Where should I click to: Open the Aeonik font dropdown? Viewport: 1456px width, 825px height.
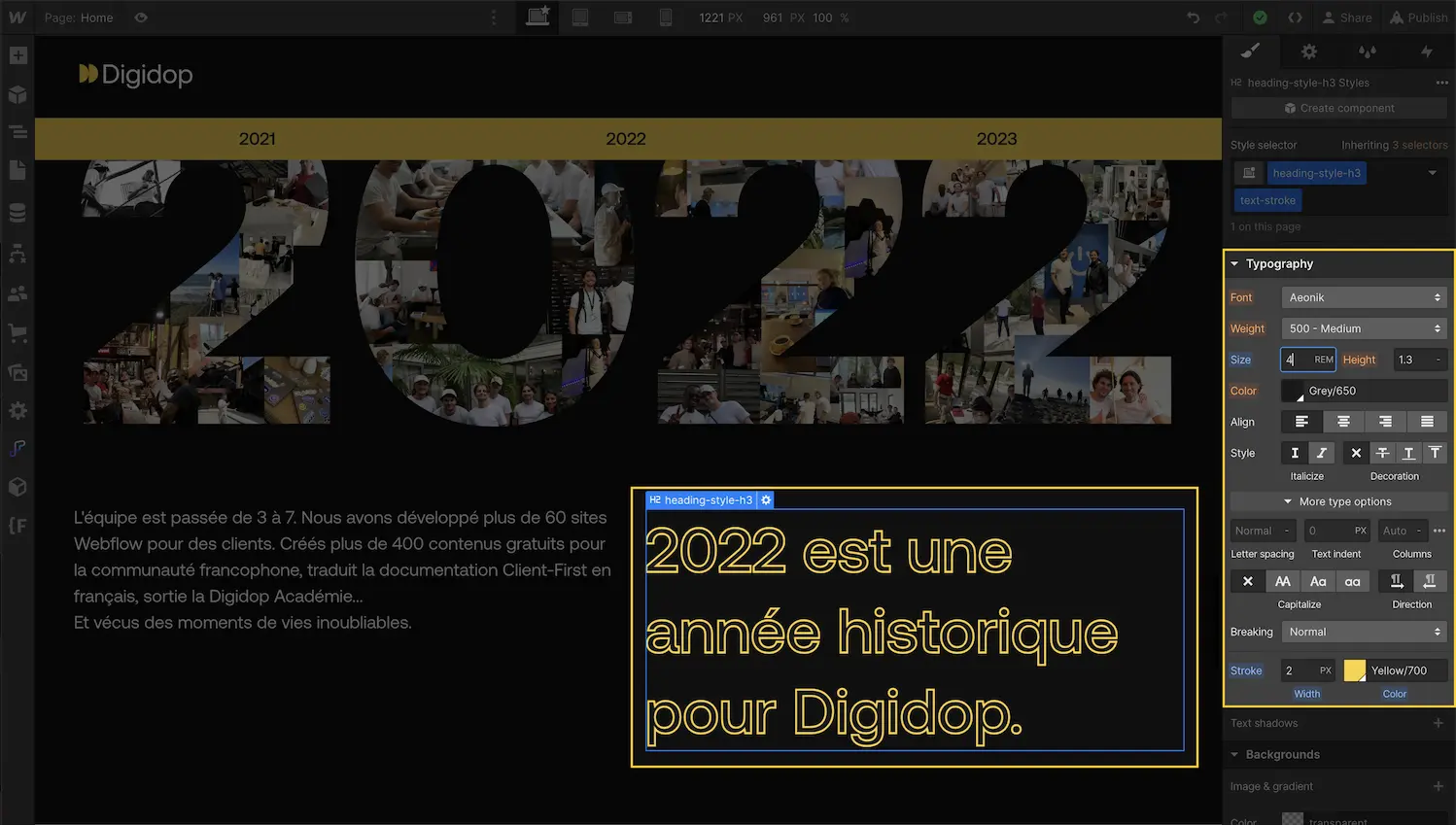1364,296
